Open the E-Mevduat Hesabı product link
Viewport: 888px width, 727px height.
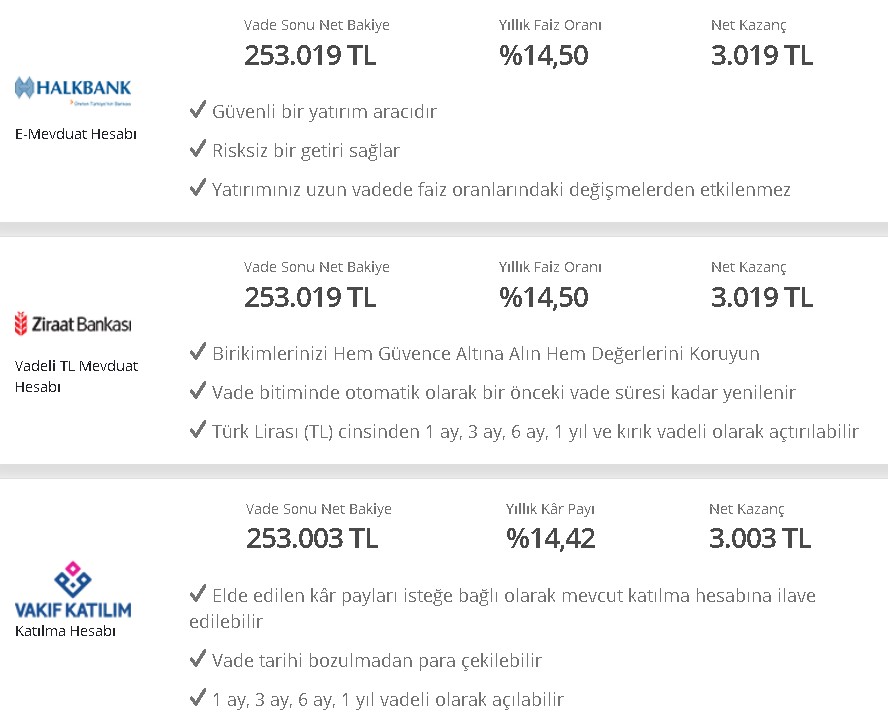(x=76, y=134)
